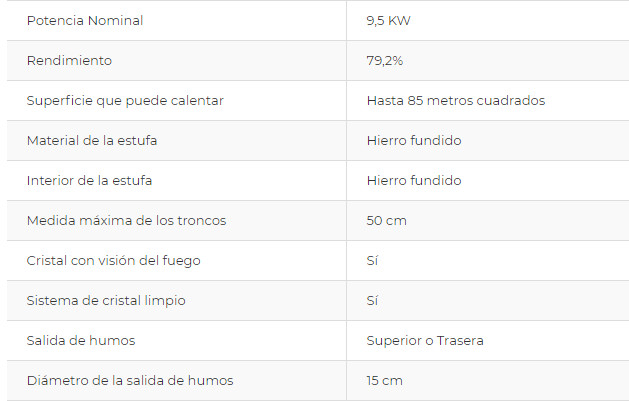Select "Hierro fundido" in the Material row
Image resolution: width=629 pixels, height=401 pixels.
tap(414, 140)
